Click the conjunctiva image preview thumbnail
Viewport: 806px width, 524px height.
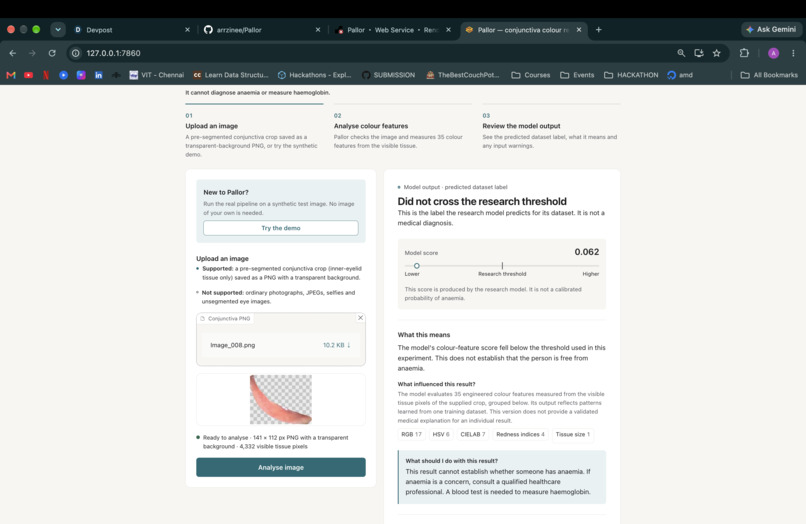(x=281, y=400)
